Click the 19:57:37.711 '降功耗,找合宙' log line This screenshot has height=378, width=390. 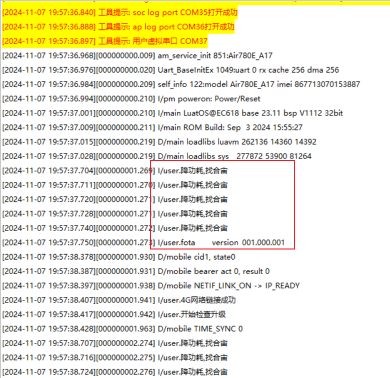[115, 185]
